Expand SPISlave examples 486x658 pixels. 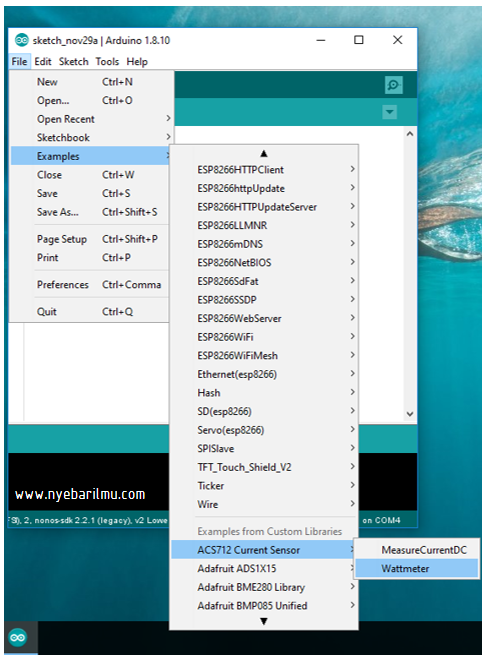coord(264,449)
